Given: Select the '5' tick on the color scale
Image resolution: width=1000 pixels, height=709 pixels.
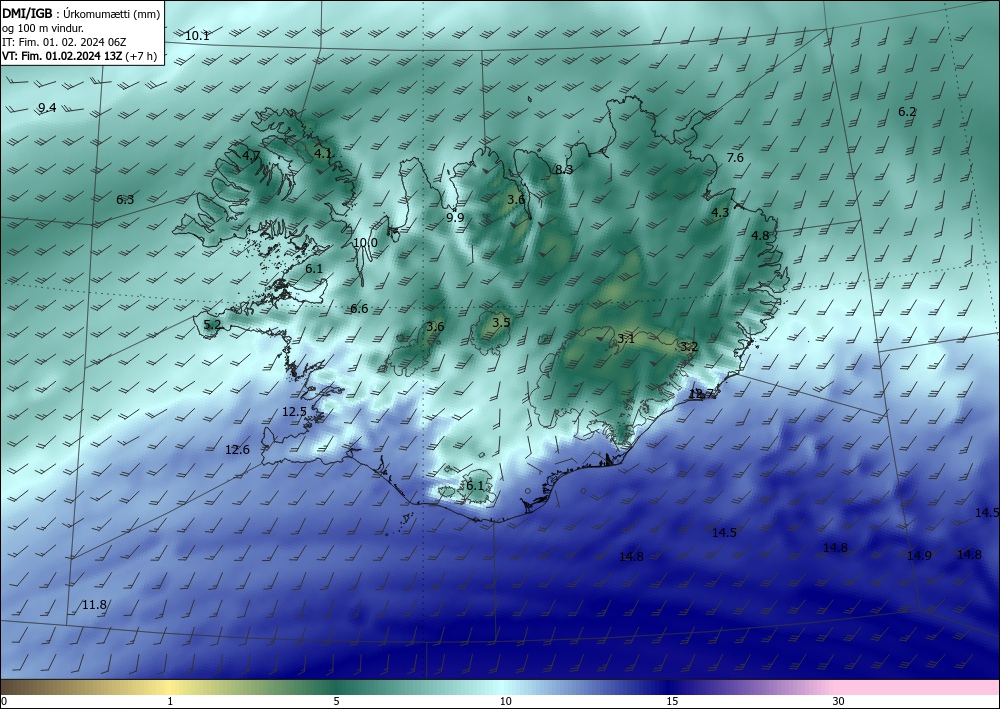Looking at the screenshot, I should (x=336, y=701).
